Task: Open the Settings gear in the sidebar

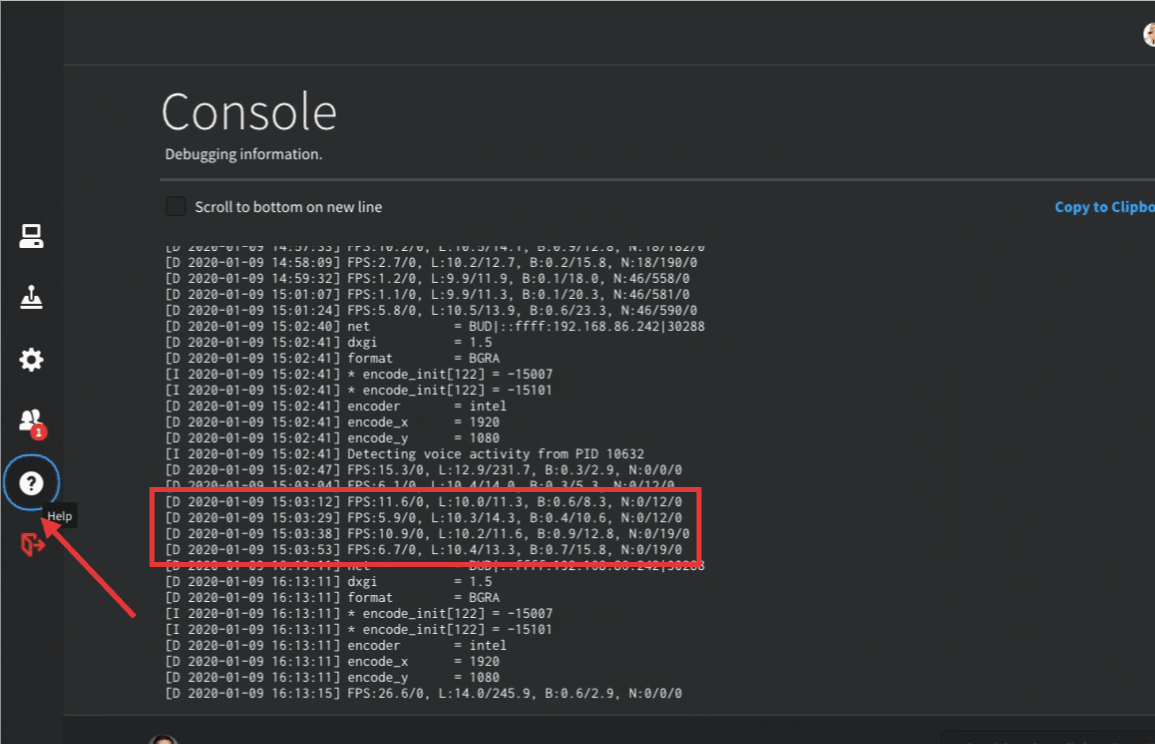Action: point(32,360)
